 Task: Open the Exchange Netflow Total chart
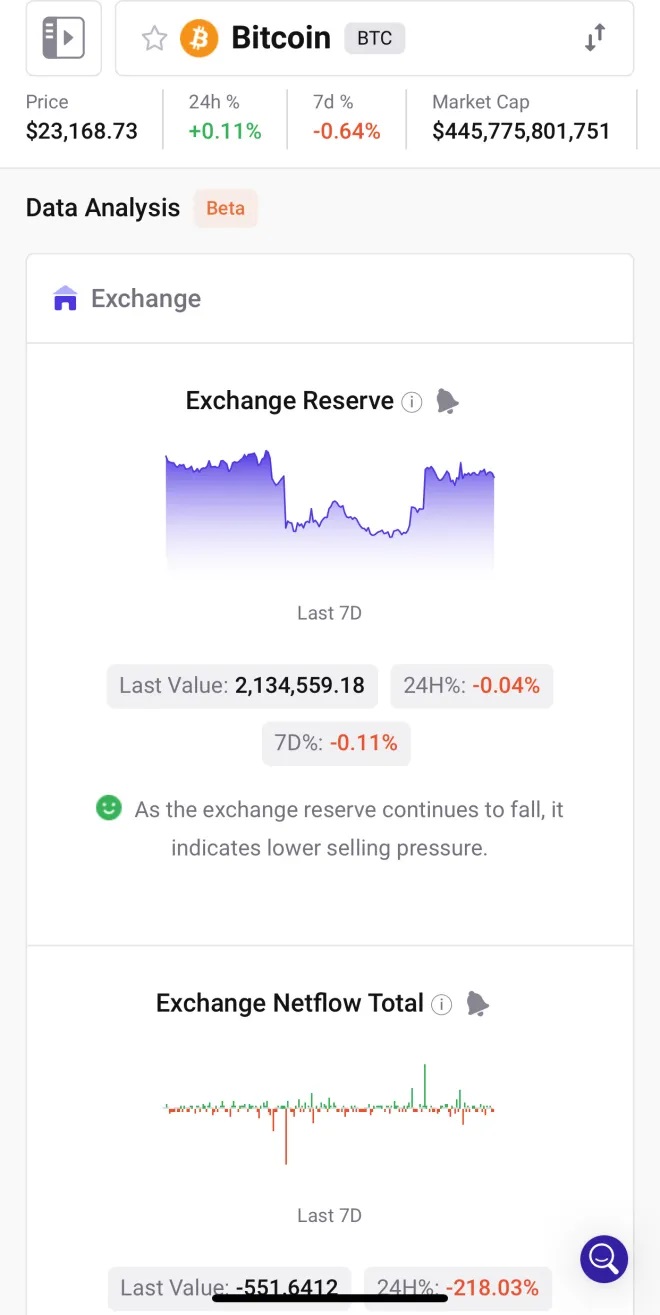coord(330,1112)
